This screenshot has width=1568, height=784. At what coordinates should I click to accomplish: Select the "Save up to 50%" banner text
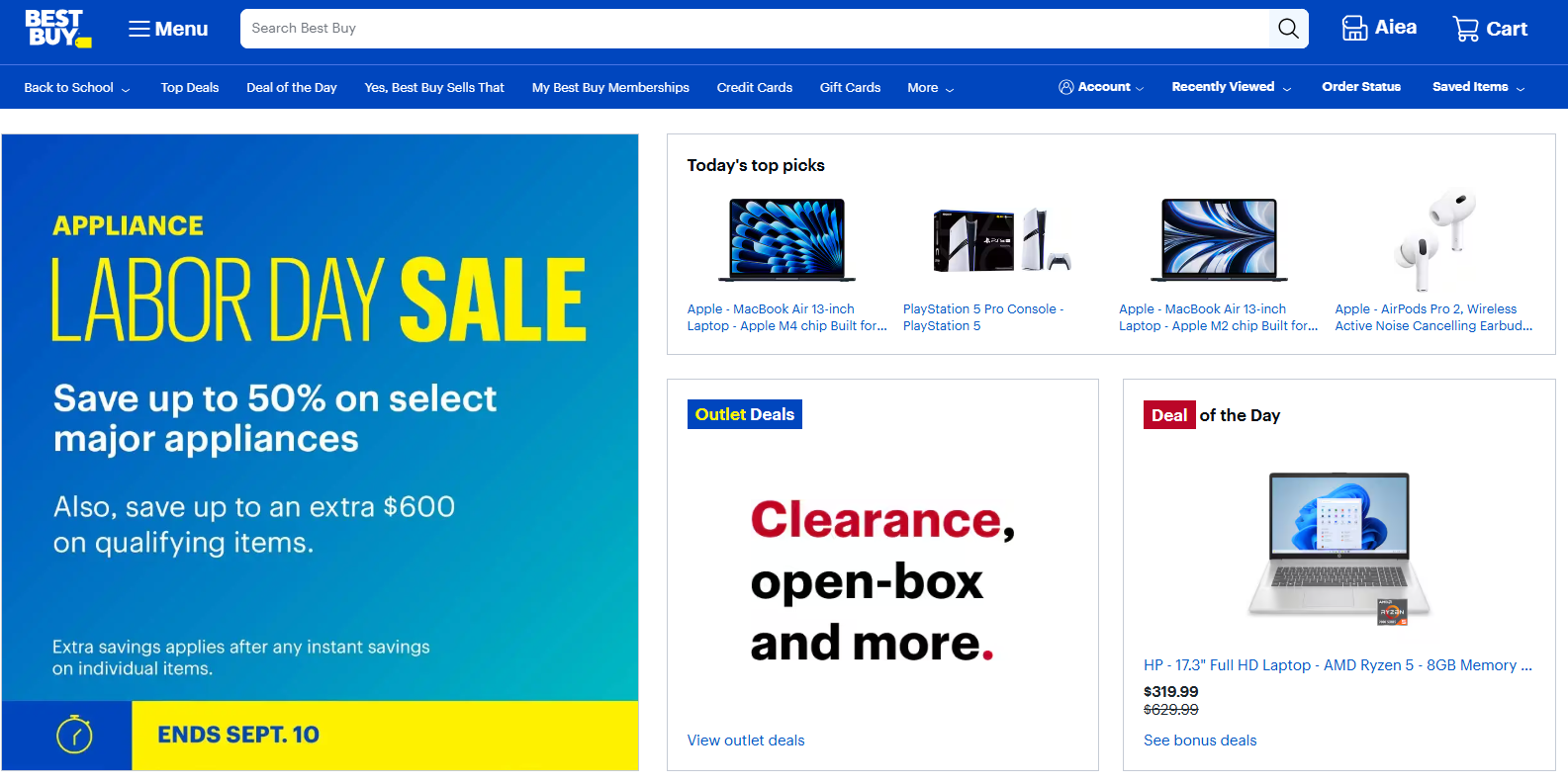(x=275, y=418)
